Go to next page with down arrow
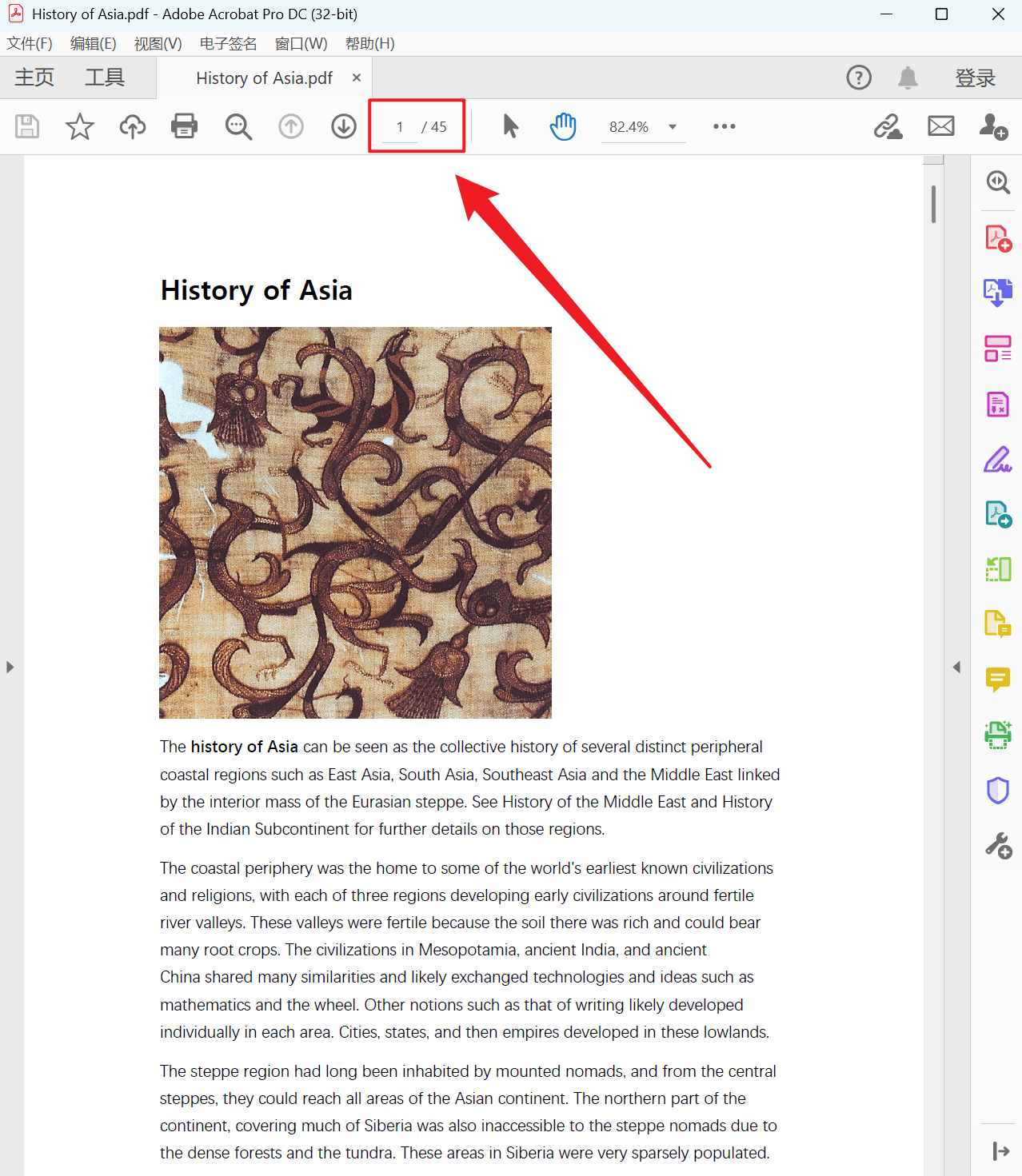Viewport: 1022px width, 1176px height. pyautogui.click(x=343, y=126)
